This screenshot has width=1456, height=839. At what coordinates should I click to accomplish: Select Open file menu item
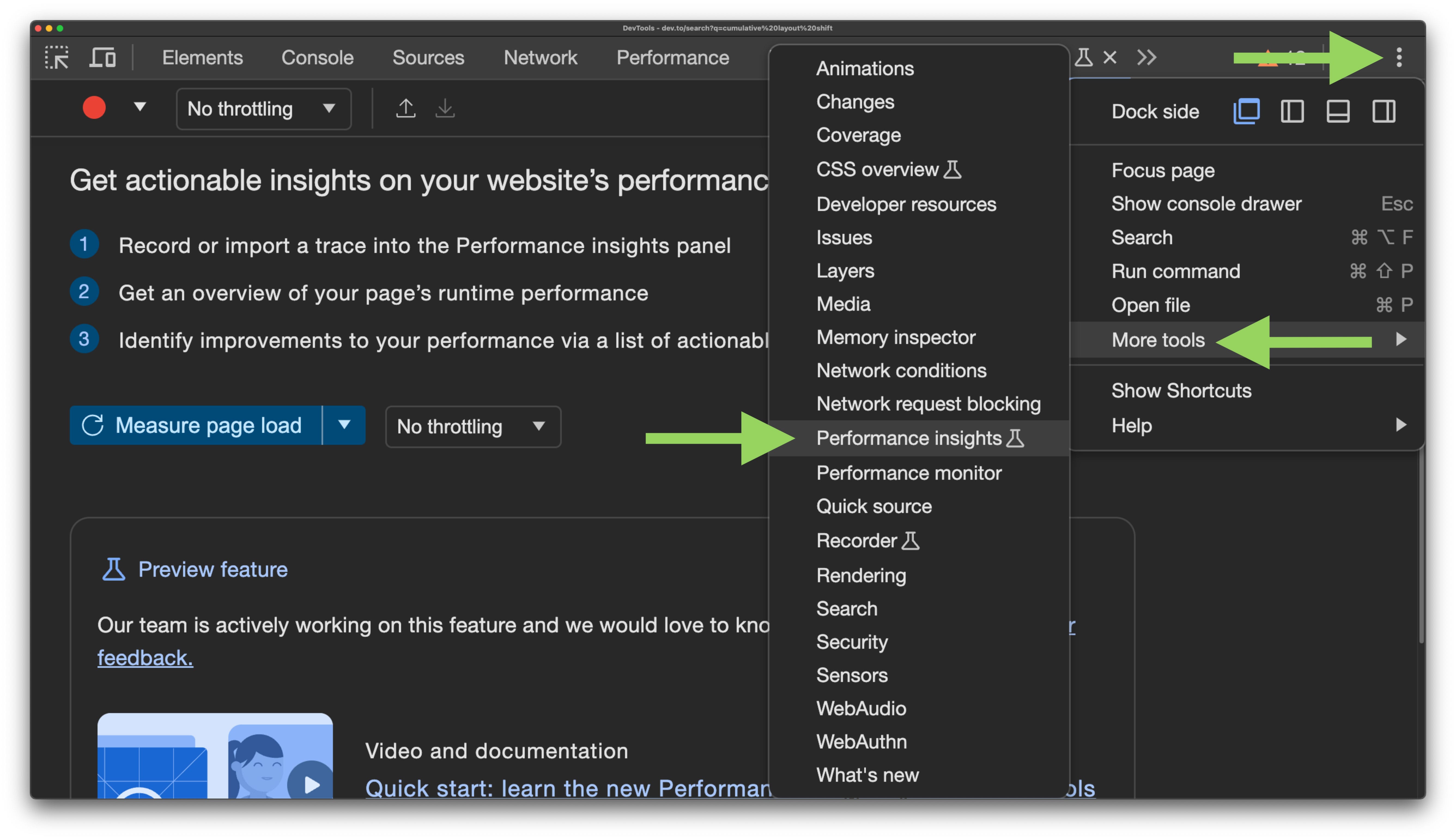[x=1247, y=305]
